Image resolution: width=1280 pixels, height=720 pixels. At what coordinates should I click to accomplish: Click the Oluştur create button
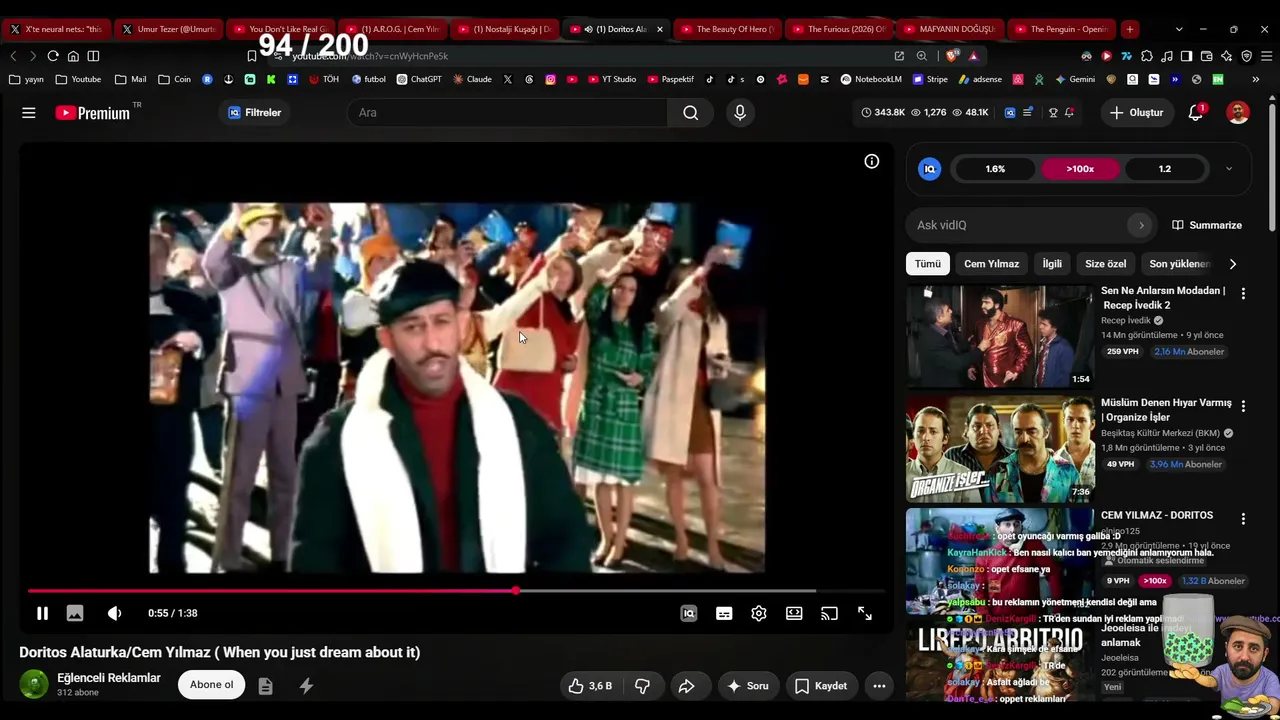coord(1136,113)
